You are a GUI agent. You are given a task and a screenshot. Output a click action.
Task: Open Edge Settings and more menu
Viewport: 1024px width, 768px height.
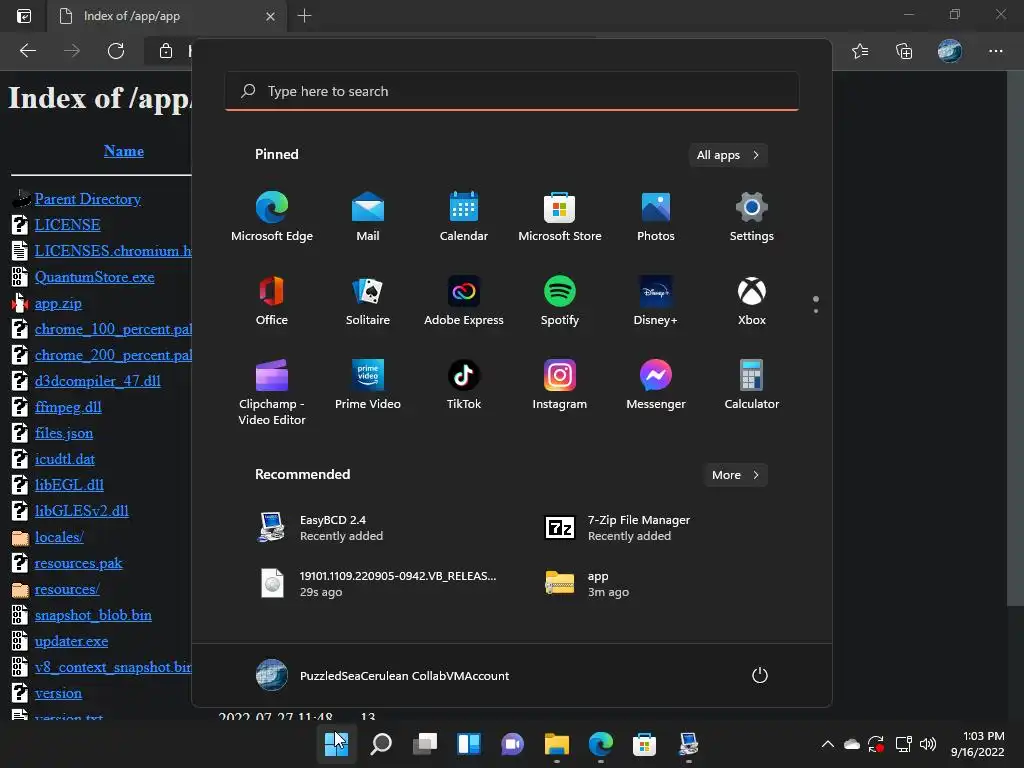coord(995,51)
